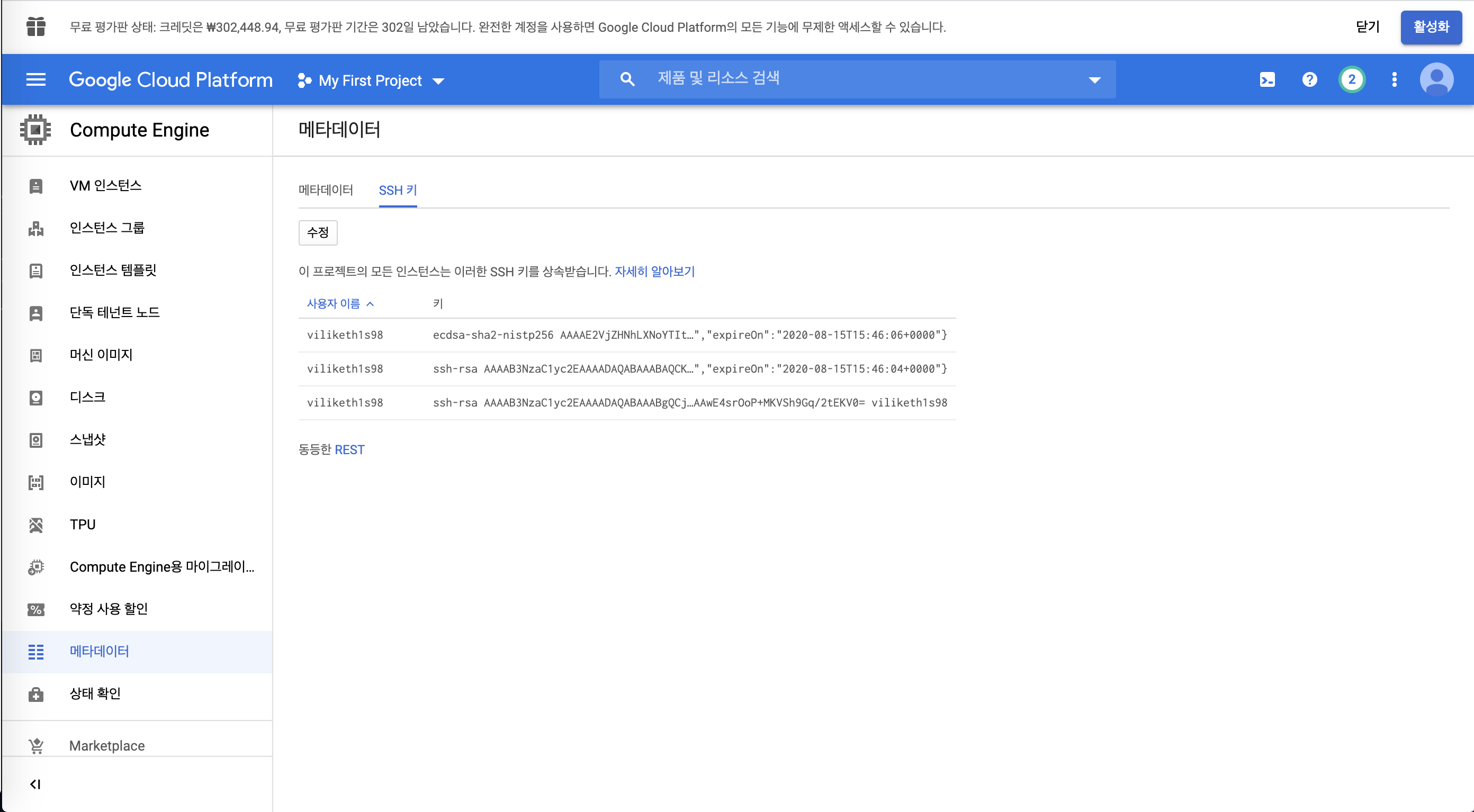The width and height of the screenshot is (1474, 812).
Task: Open the more options three-dot menu
Action: click(1394, 79)
